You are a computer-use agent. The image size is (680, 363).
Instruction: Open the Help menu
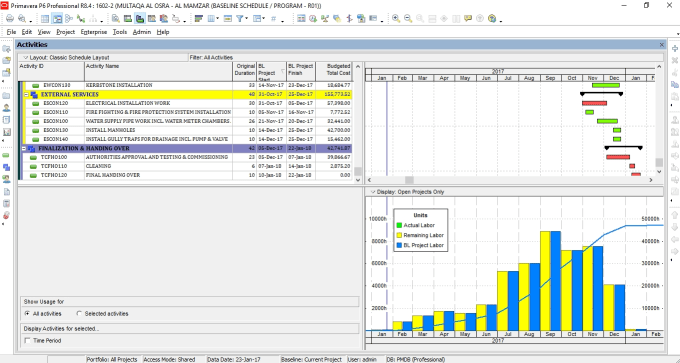(163, 32)
